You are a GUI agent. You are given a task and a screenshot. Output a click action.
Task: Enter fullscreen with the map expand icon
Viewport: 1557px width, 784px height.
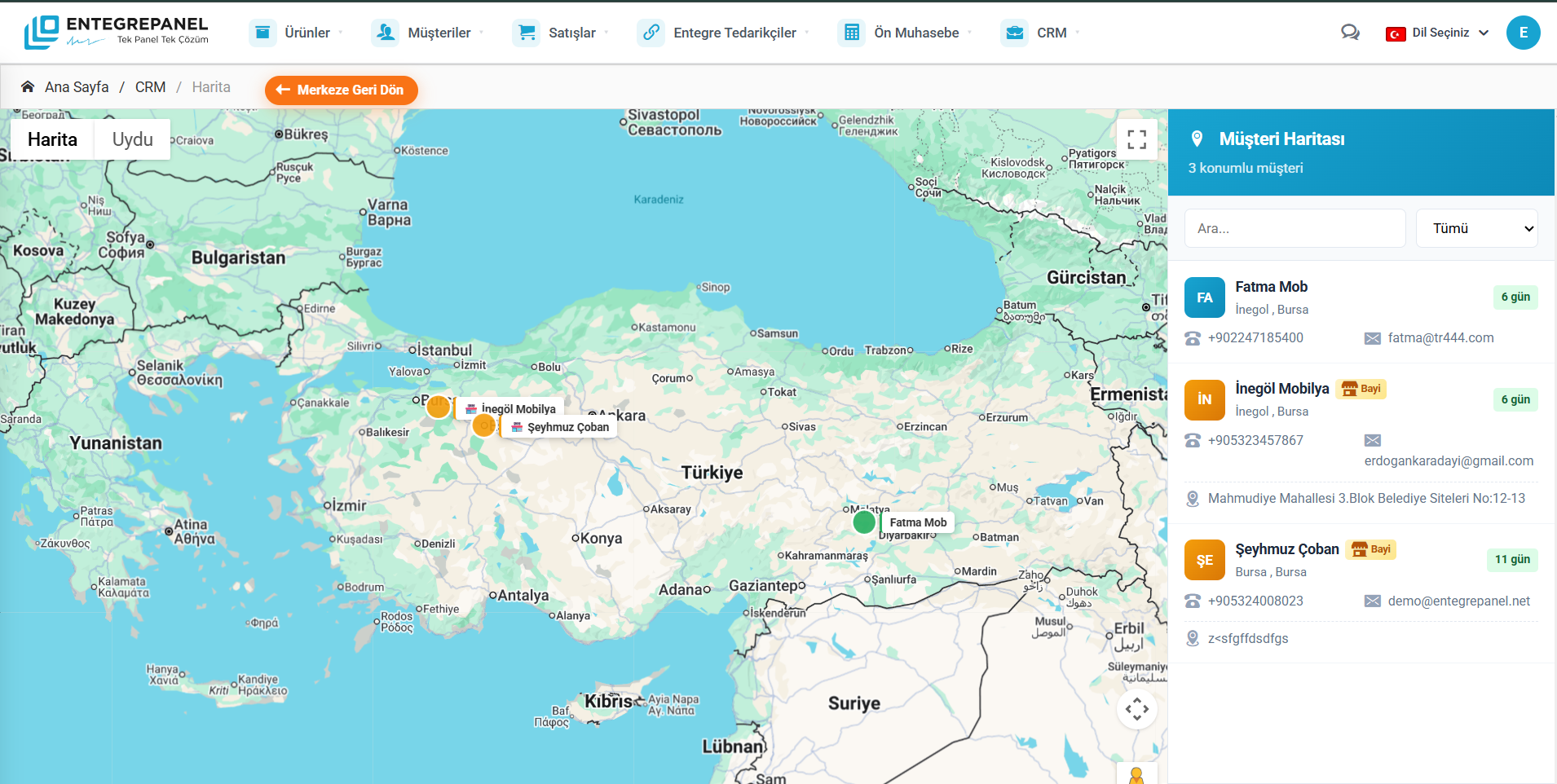point(1137,139)
